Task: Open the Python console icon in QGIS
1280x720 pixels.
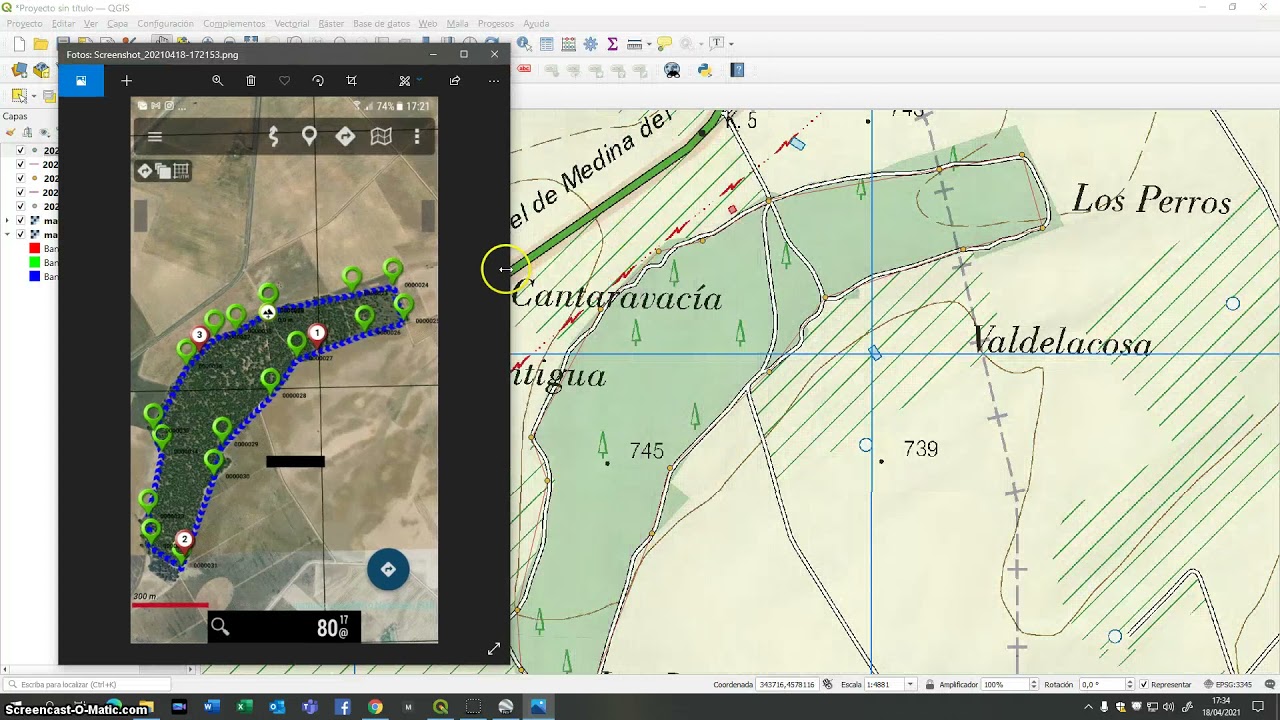Action: (704, 70)
